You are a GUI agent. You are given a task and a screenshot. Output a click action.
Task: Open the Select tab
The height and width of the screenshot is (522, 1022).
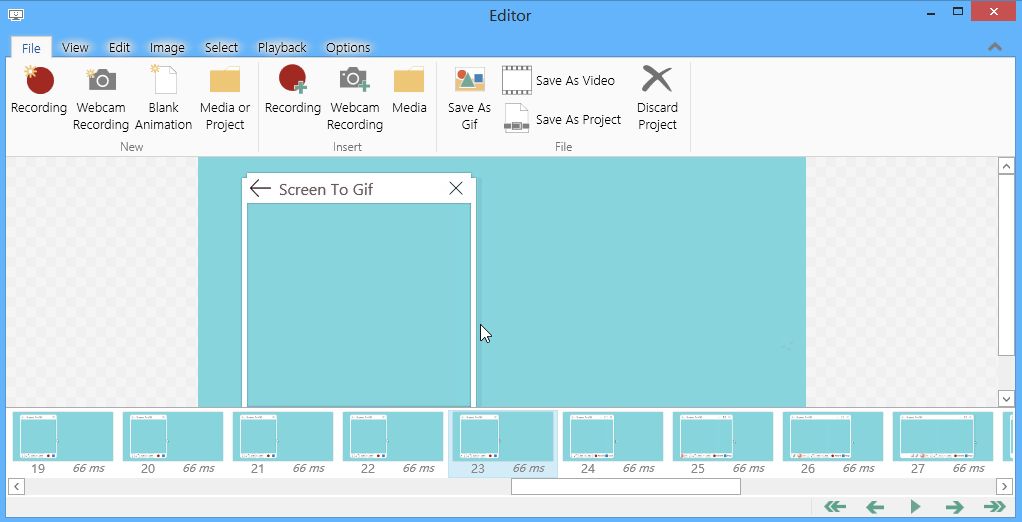click(221, 48)
